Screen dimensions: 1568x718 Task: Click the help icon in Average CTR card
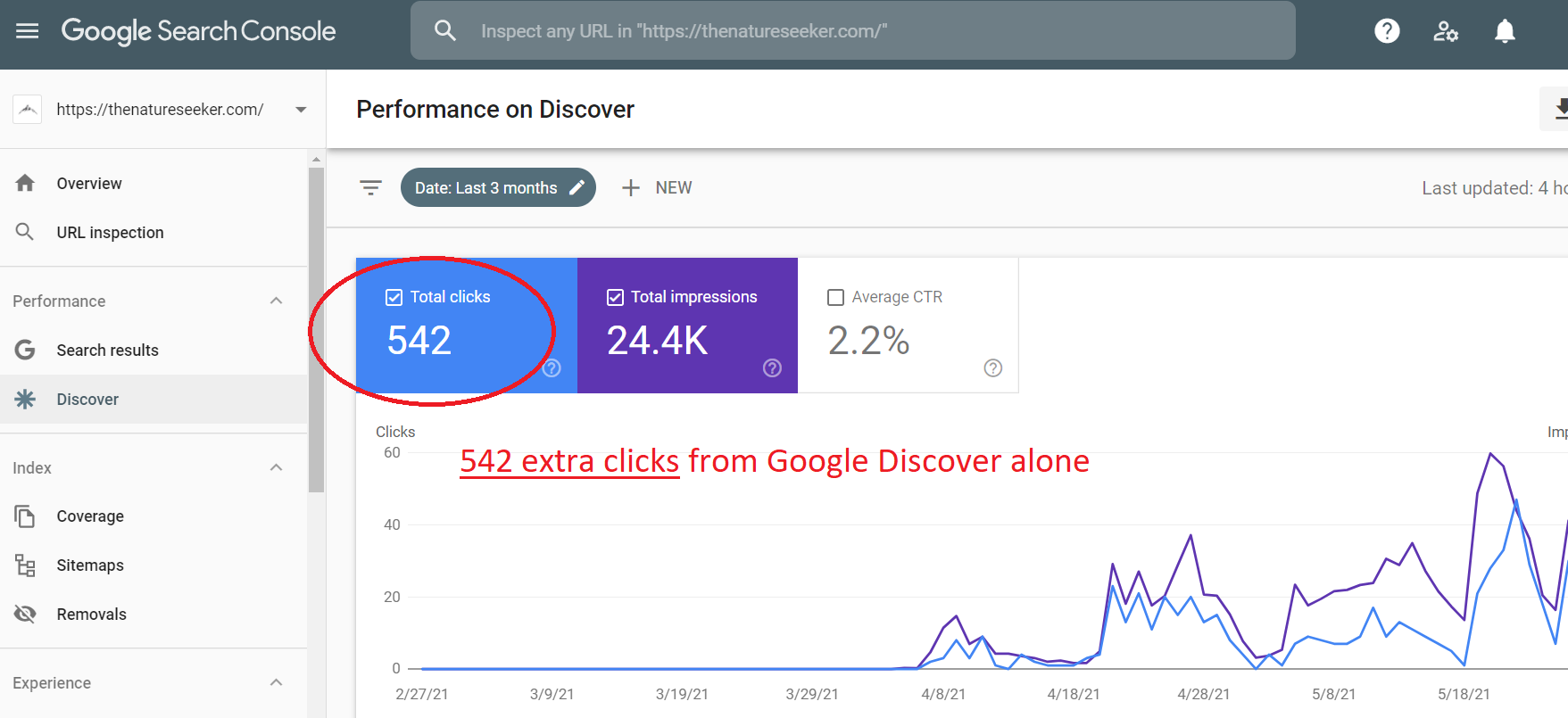tap(992, 367)
